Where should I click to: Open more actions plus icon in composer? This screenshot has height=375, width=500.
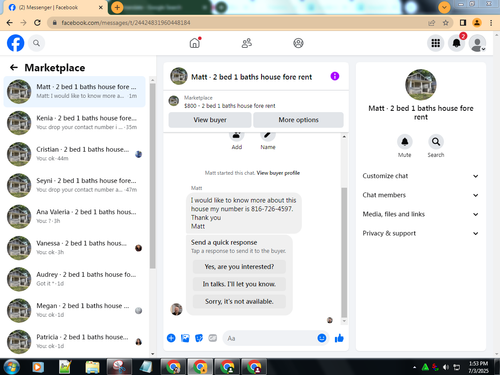[171, 338]
